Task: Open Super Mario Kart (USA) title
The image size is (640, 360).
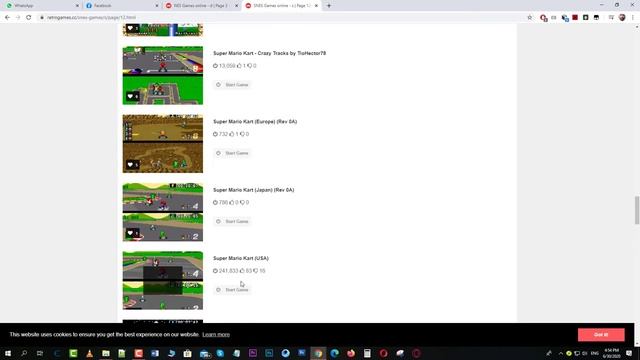Action: [241, 258]
